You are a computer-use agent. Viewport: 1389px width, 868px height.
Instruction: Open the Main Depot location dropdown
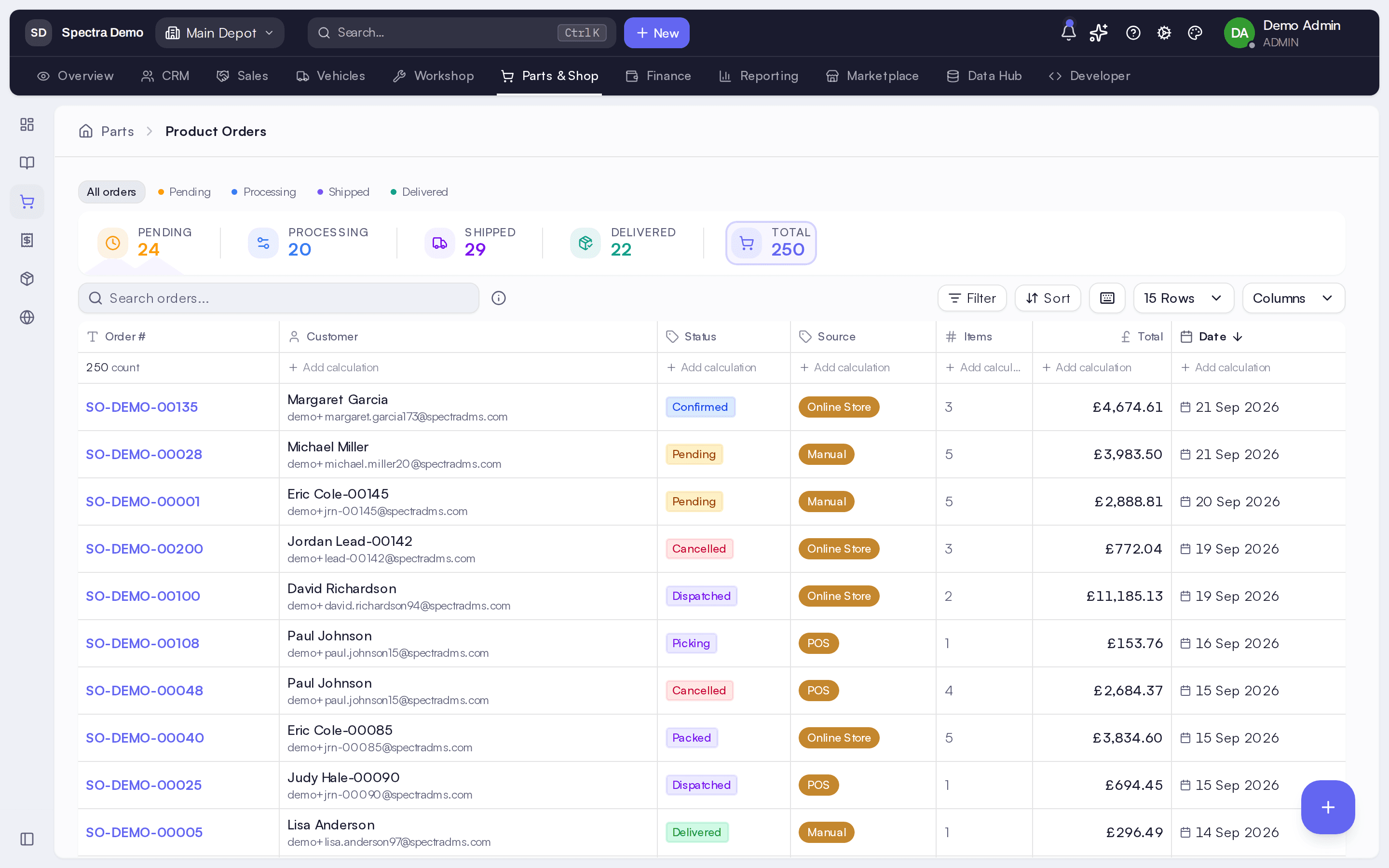220,33
